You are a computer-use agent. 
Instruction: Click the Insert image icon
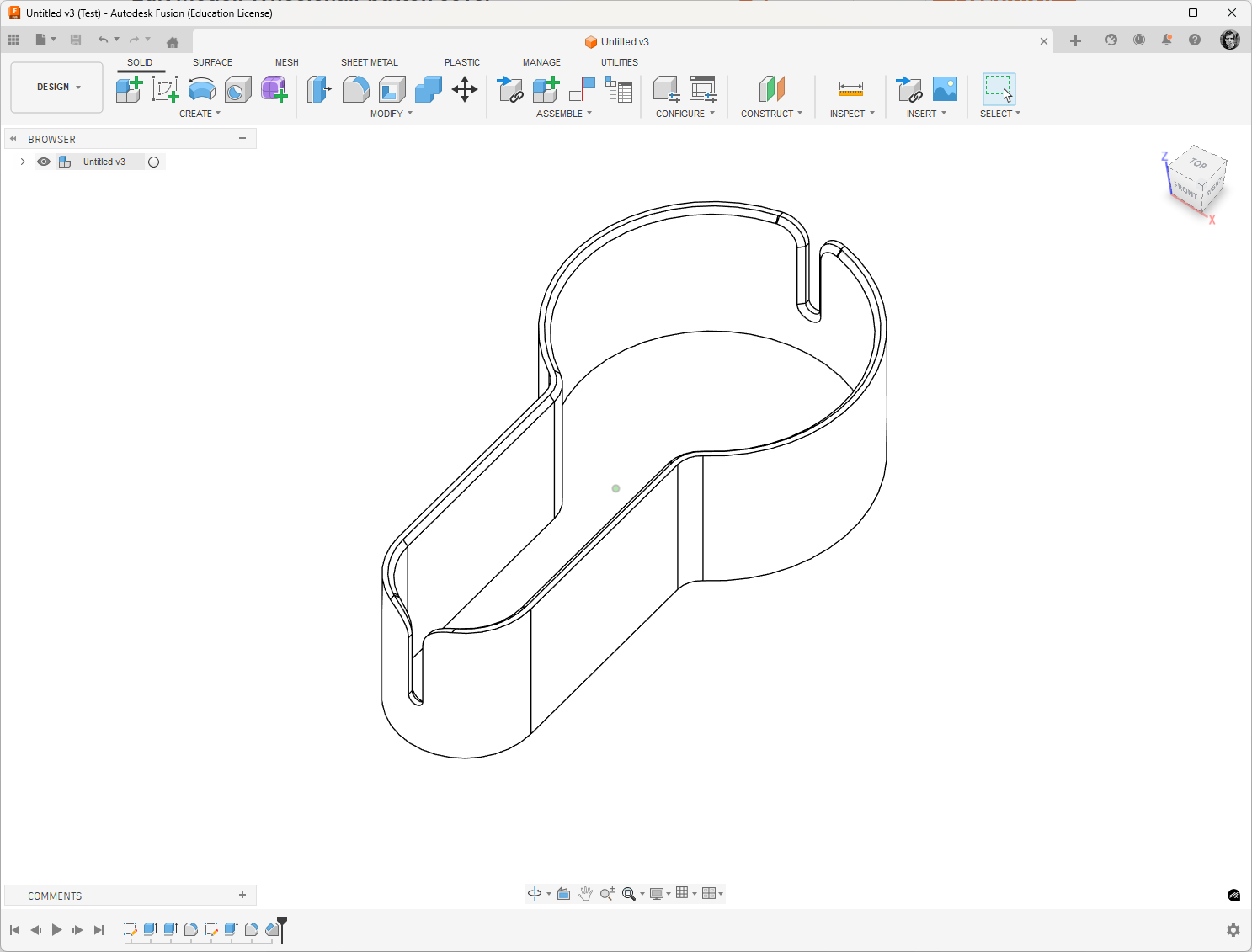[945, 89]
